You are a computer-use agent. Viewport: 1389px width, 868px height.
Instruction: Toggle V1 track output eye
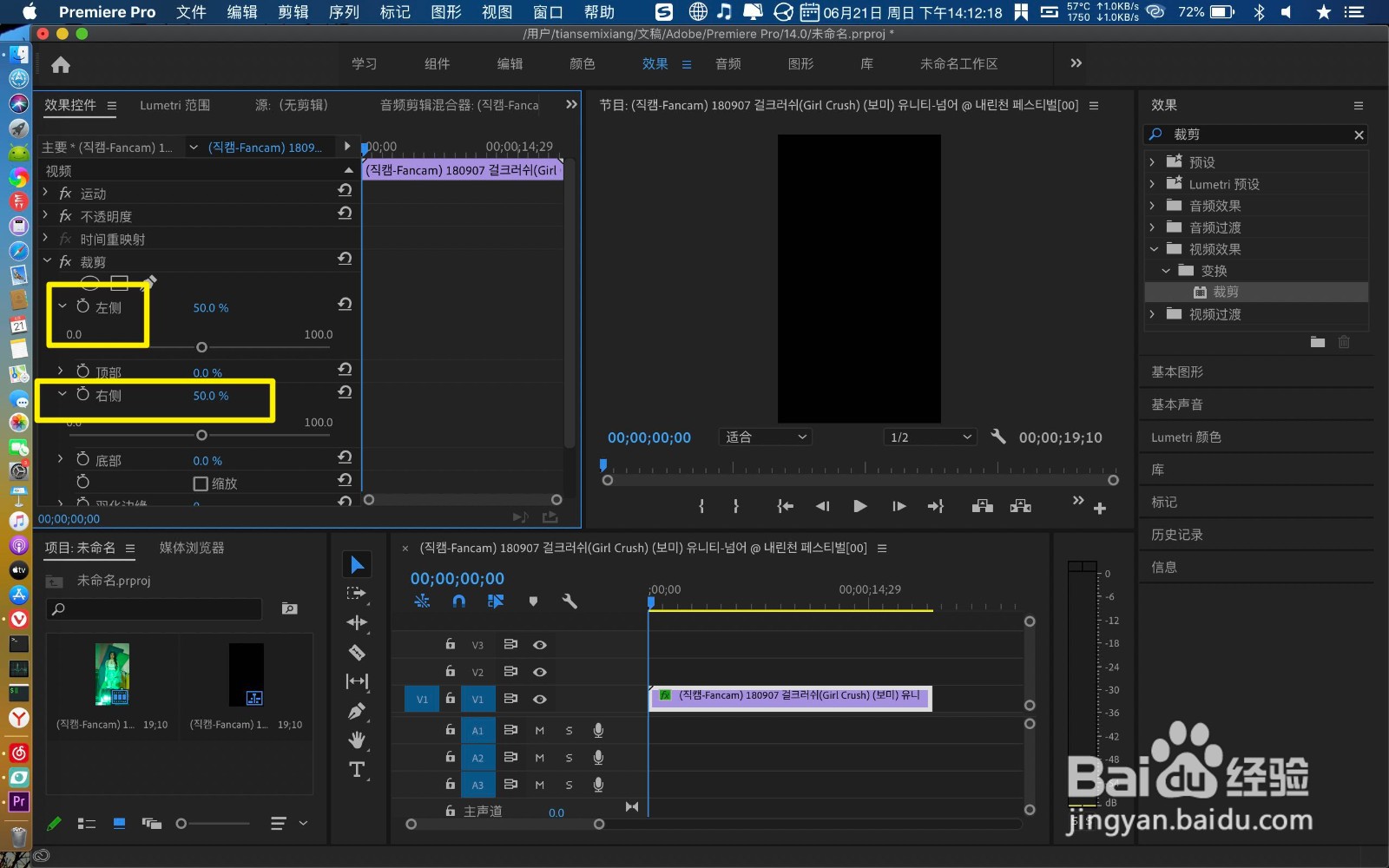[x=540, y=699]
